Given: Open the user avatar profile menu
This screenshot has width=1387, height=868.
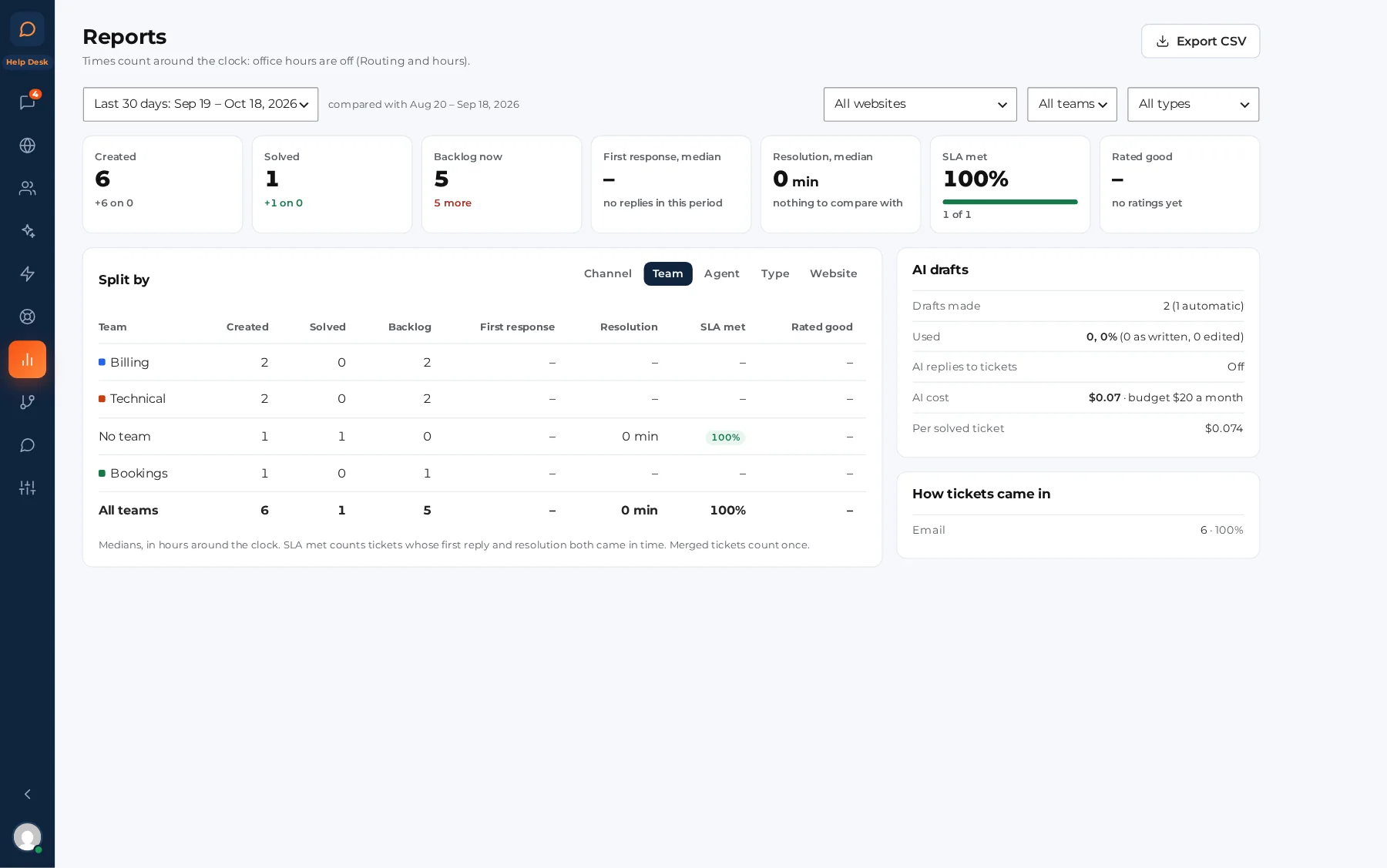Looking at the screenshot, I should 27,836.
